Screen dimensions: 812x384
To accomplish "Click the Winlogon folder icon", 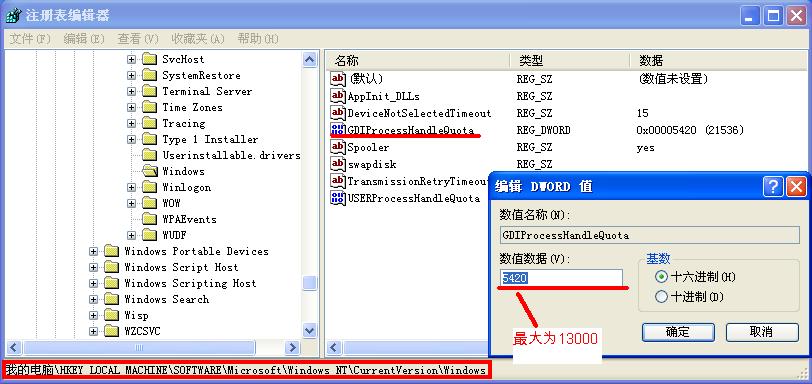I will point(150,187).
